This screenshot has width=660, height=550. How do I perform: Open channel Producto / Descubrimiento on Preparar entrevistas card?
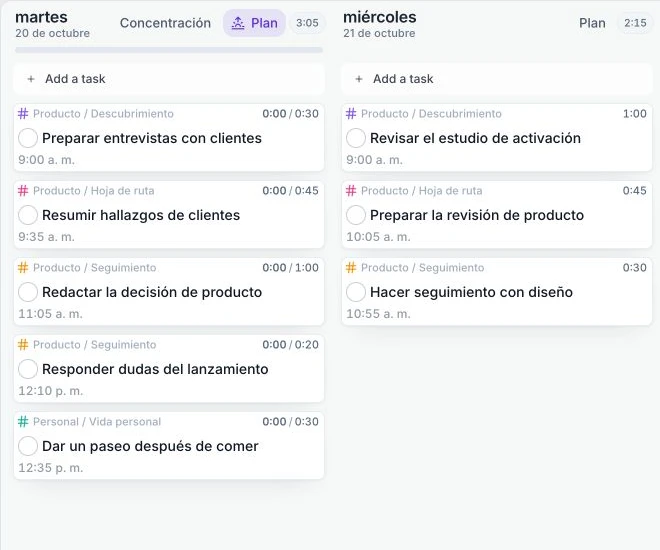pyautogui.click(x=103, y=114)
